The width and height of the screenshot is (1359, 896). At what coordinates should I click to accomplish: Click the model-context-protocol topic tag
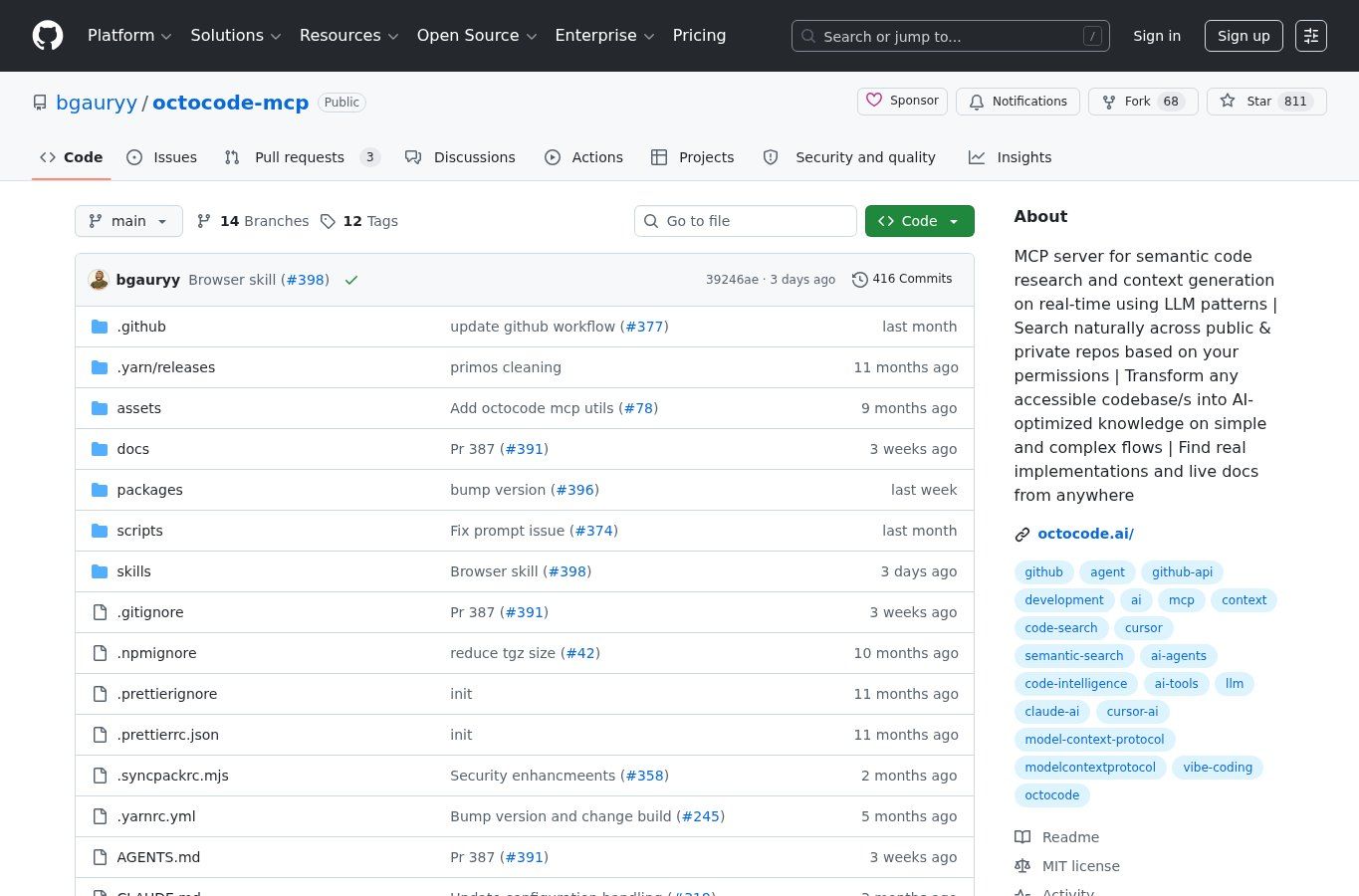[x=1094, y=740]
